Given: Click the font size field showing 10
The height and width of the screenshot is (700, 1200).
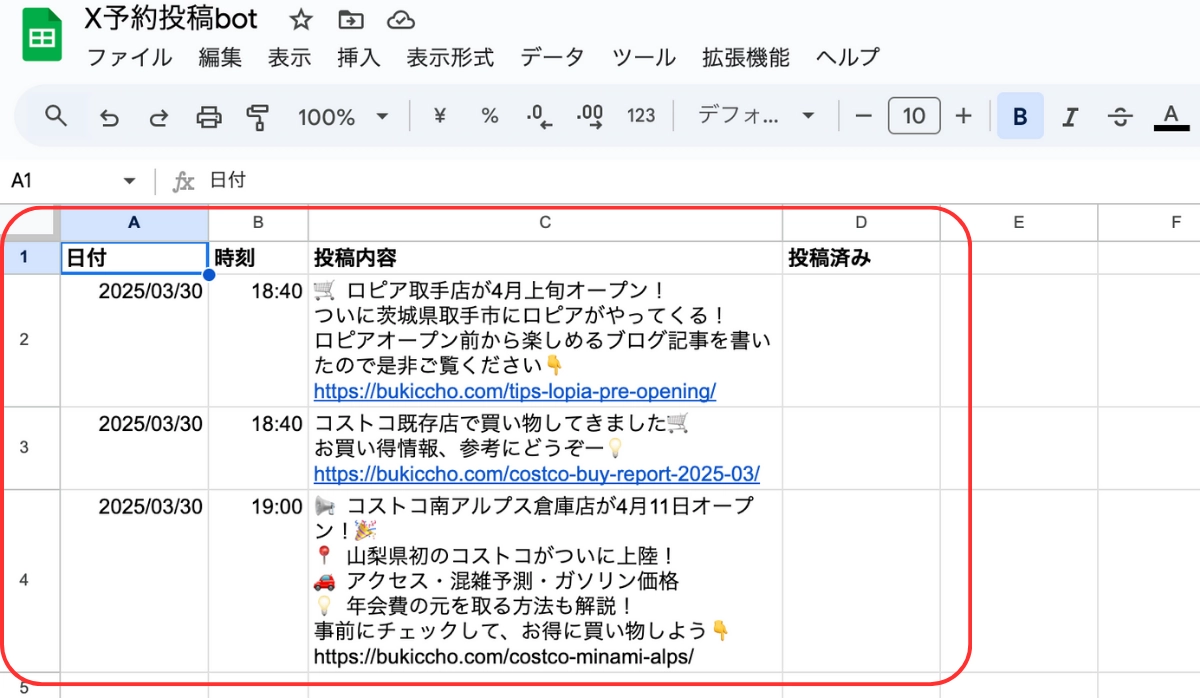Looking at the screenshot, I should (914, 116).
